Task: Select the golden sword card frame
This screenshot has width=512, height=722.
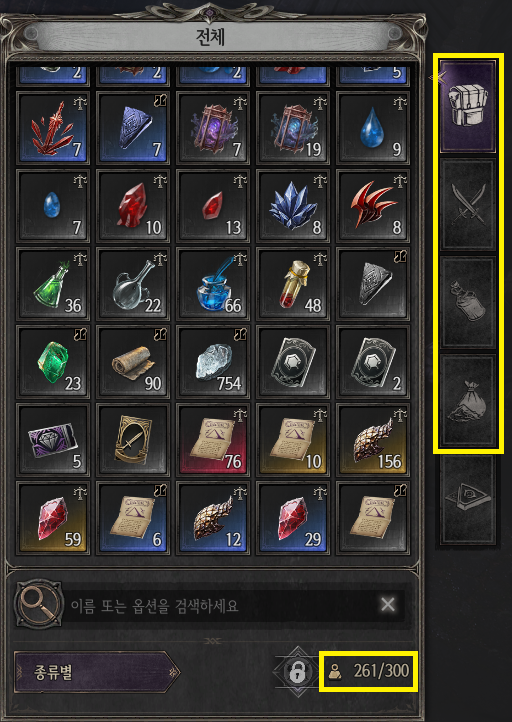Action: tap(132, 439)
